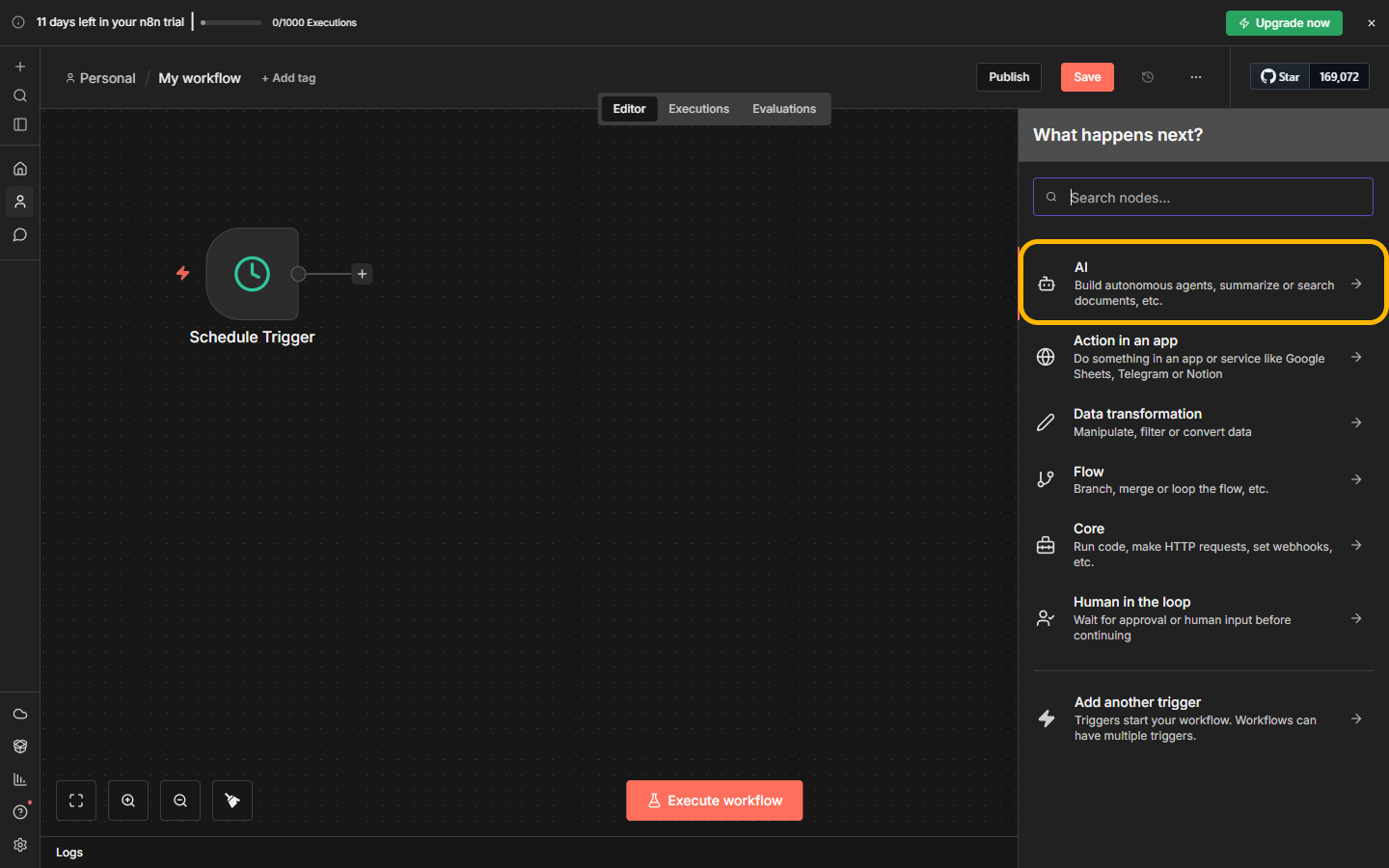The image size is (1389, 868).
Task: Zoom out on the canvas
Action: [180, 800]
